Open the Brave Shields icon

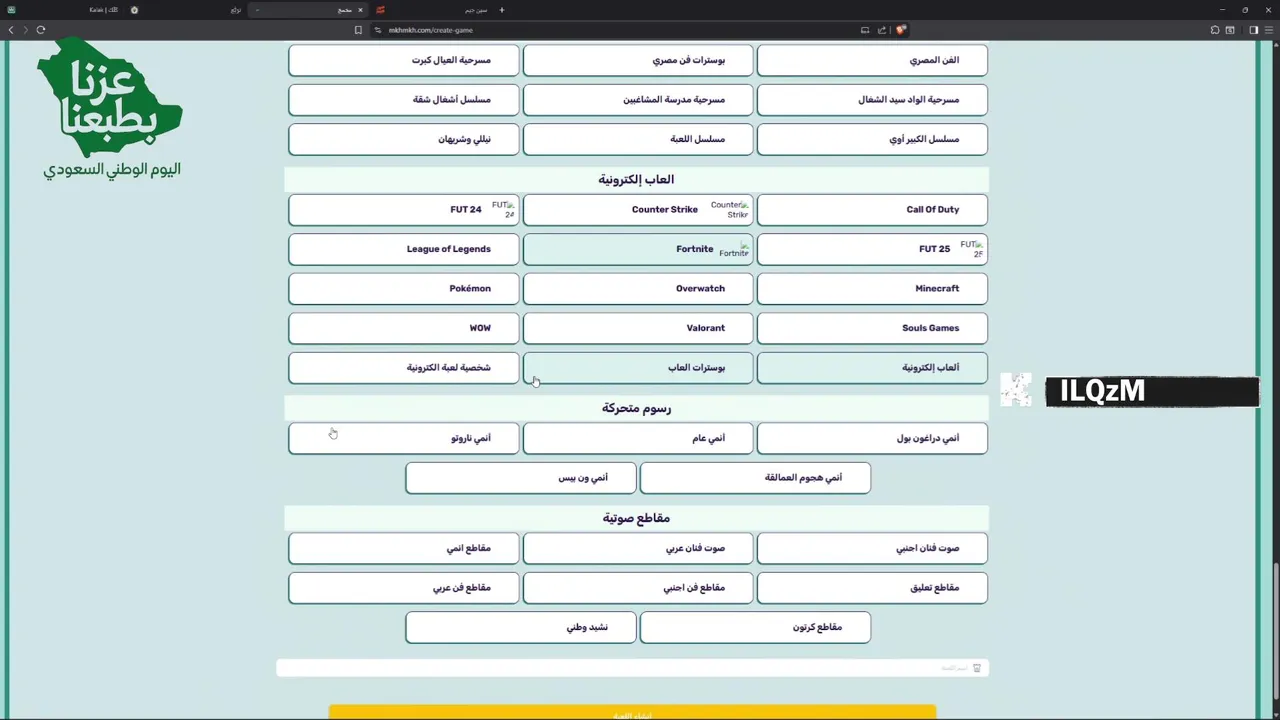tap(901, 30)
